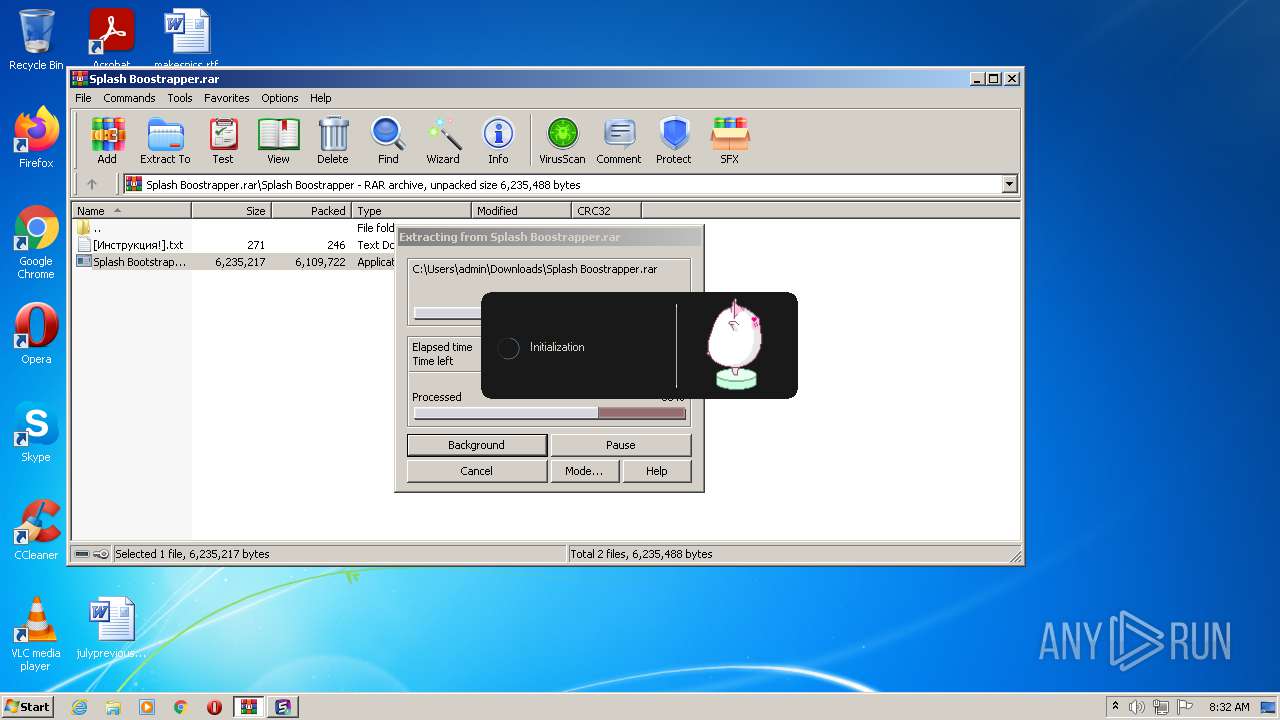This screenshot has width=1280, height=720.
Task: Open the Tools menu
Action: pos(180,98)
